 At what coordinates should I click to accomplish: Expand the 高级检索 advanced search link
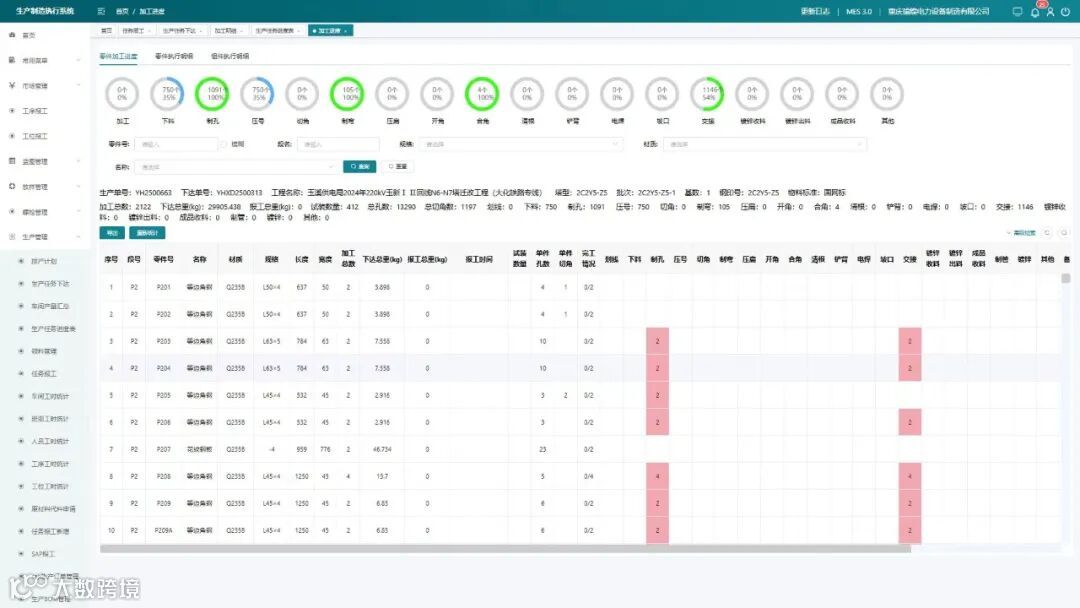coord(1021,233)
